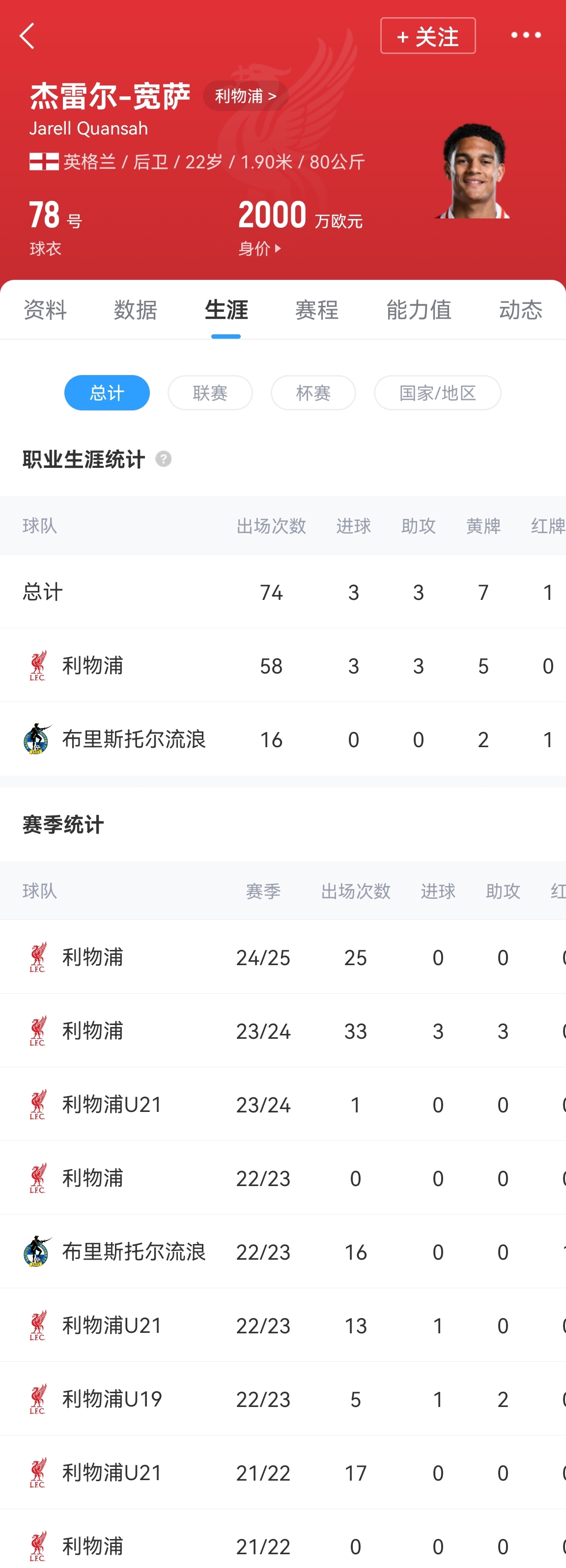Tap the help question mark beside 职业生涯统计
Screen dimensions: 566x1568
tap(163, 459)
